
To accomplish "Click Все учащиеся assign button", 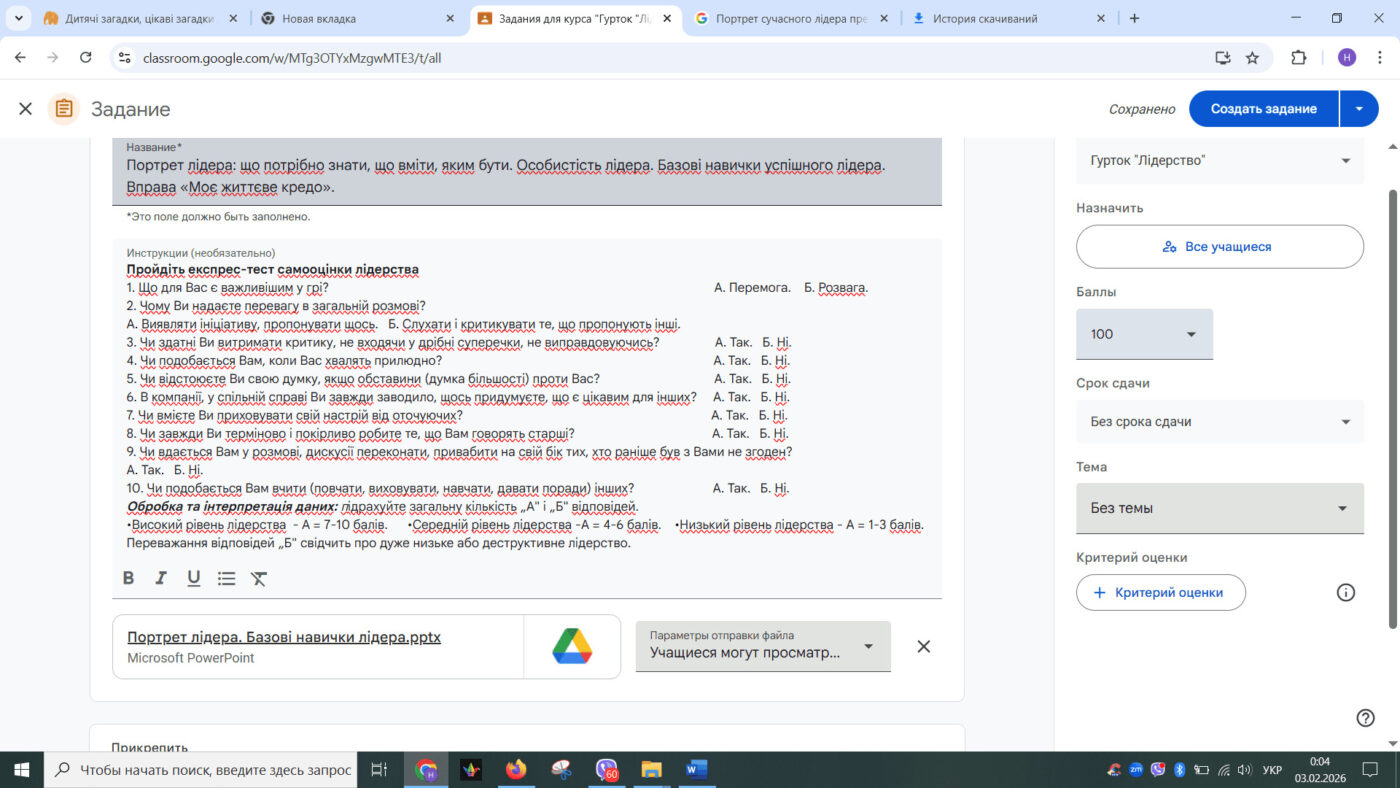I will (x=1219, y=247).
